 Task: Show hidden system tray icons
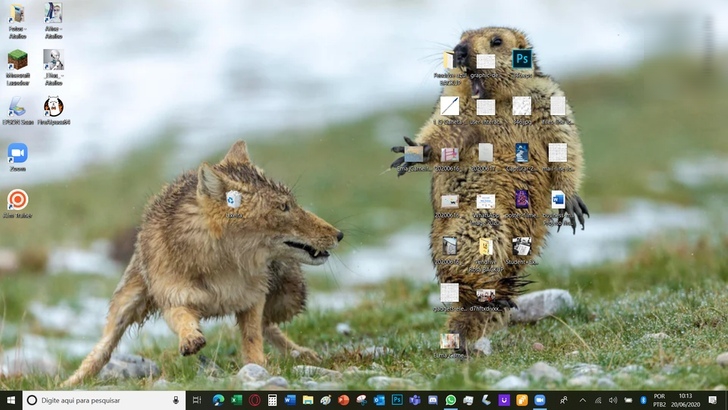click(583, 400)
